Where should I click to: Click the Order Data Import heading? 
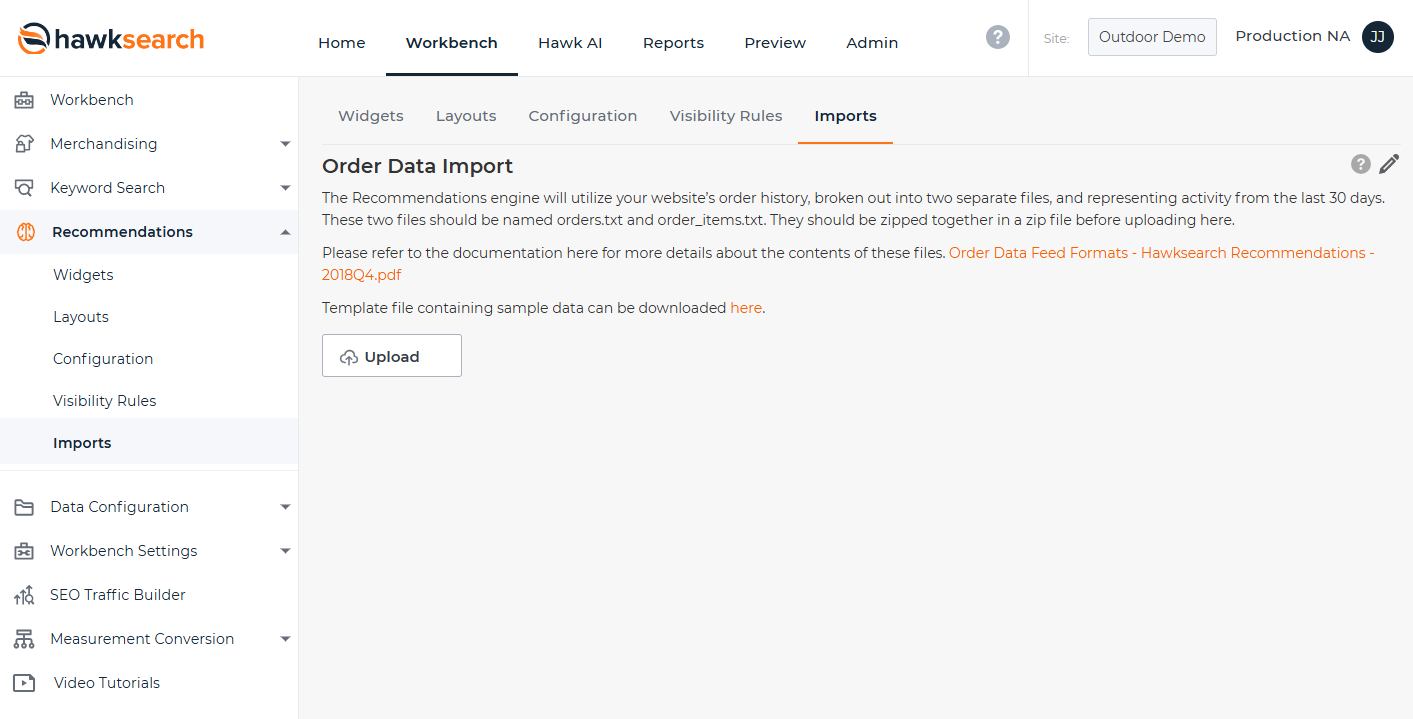tap(418, 166)
